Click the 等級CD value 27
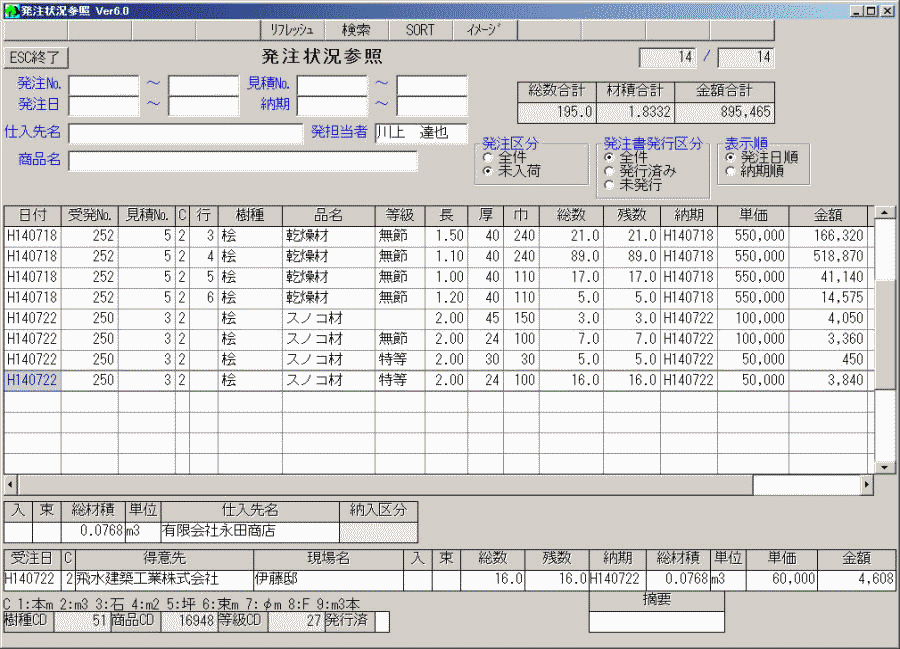900x649 pixels. point(296,621)
